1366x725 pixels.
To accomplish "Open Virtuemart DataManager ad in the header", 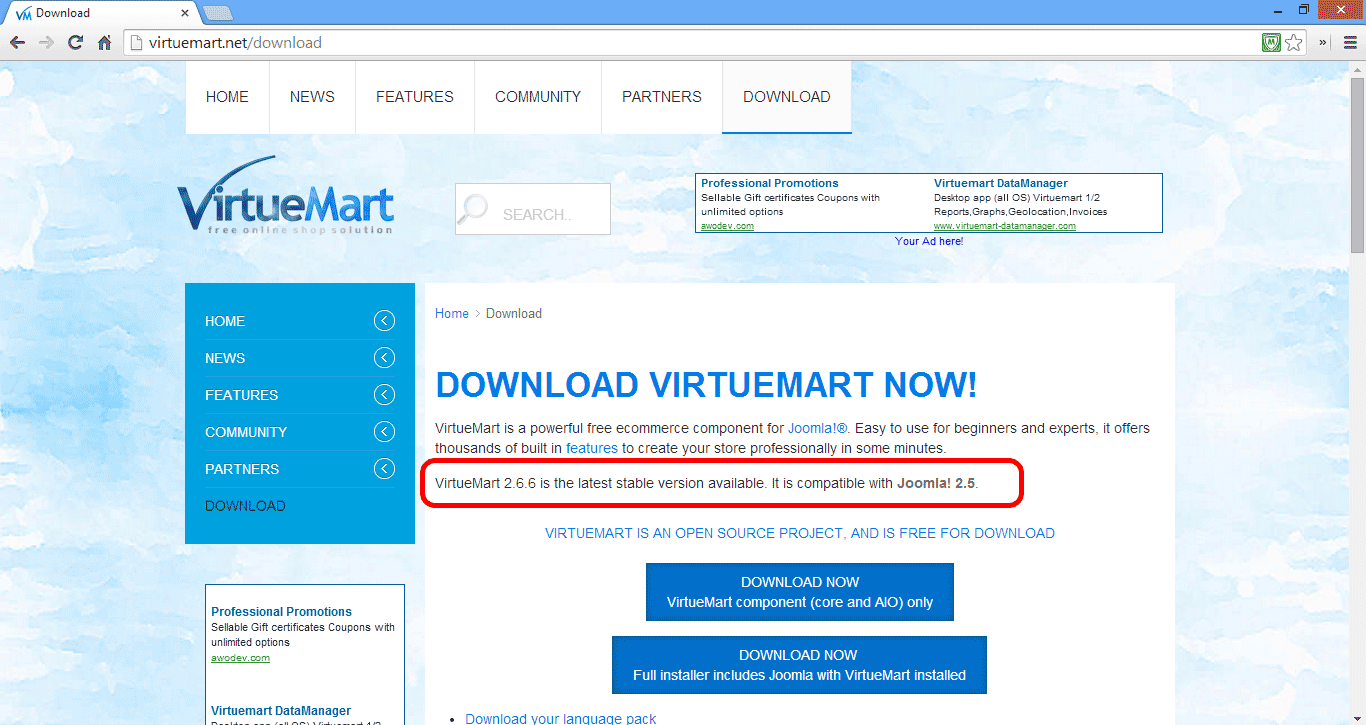I will click(x=1001, y=183).
